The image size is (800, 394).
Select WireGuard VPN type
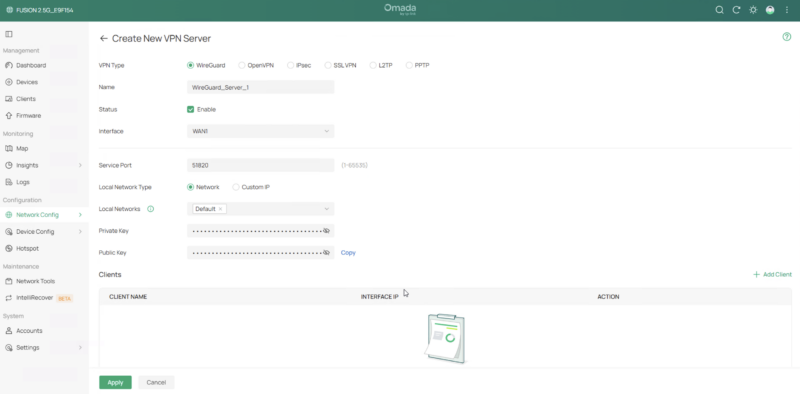(x=190, y=65)
